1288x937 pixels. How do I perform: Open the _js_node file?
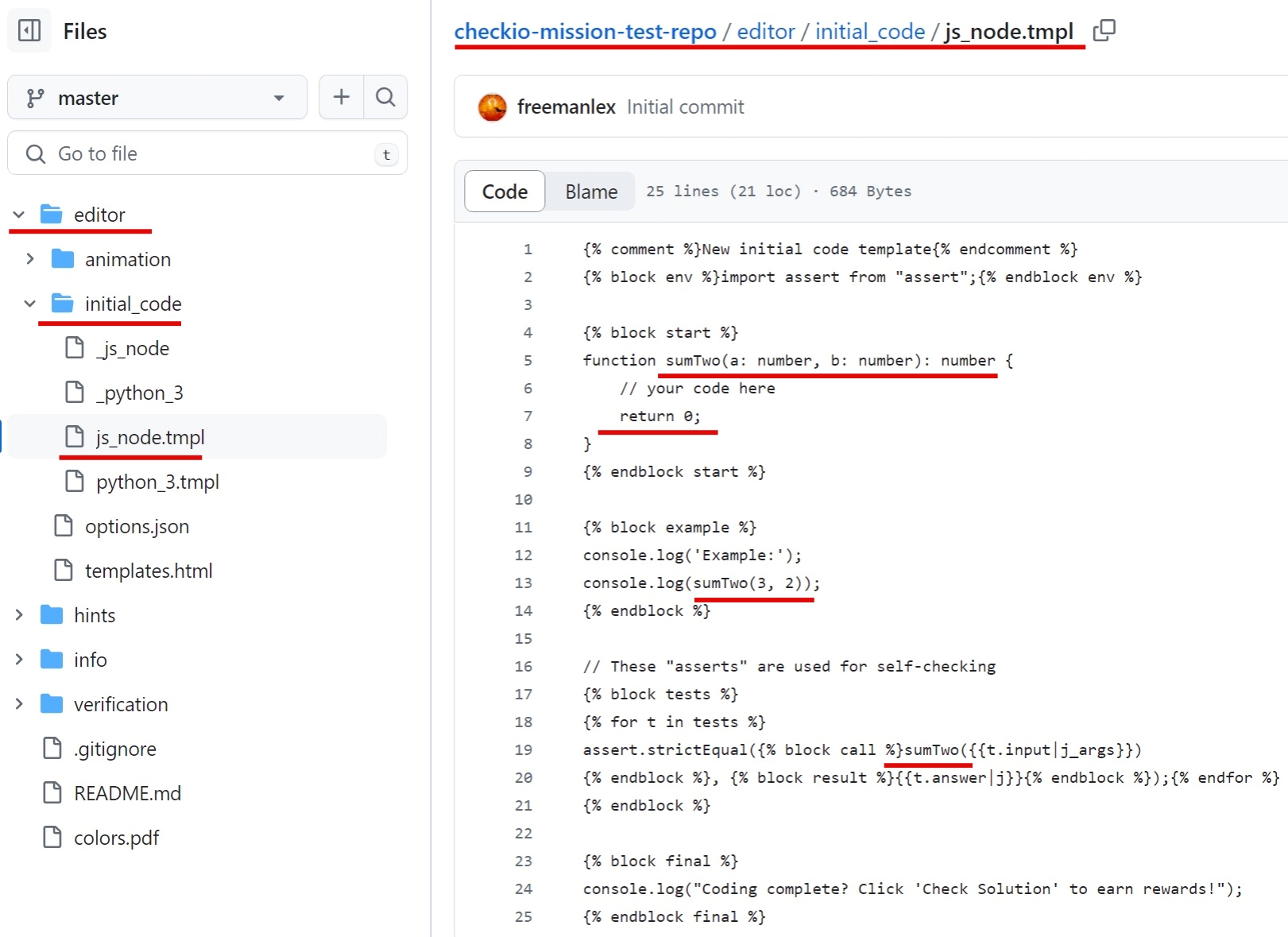click(x=132, y=348)
